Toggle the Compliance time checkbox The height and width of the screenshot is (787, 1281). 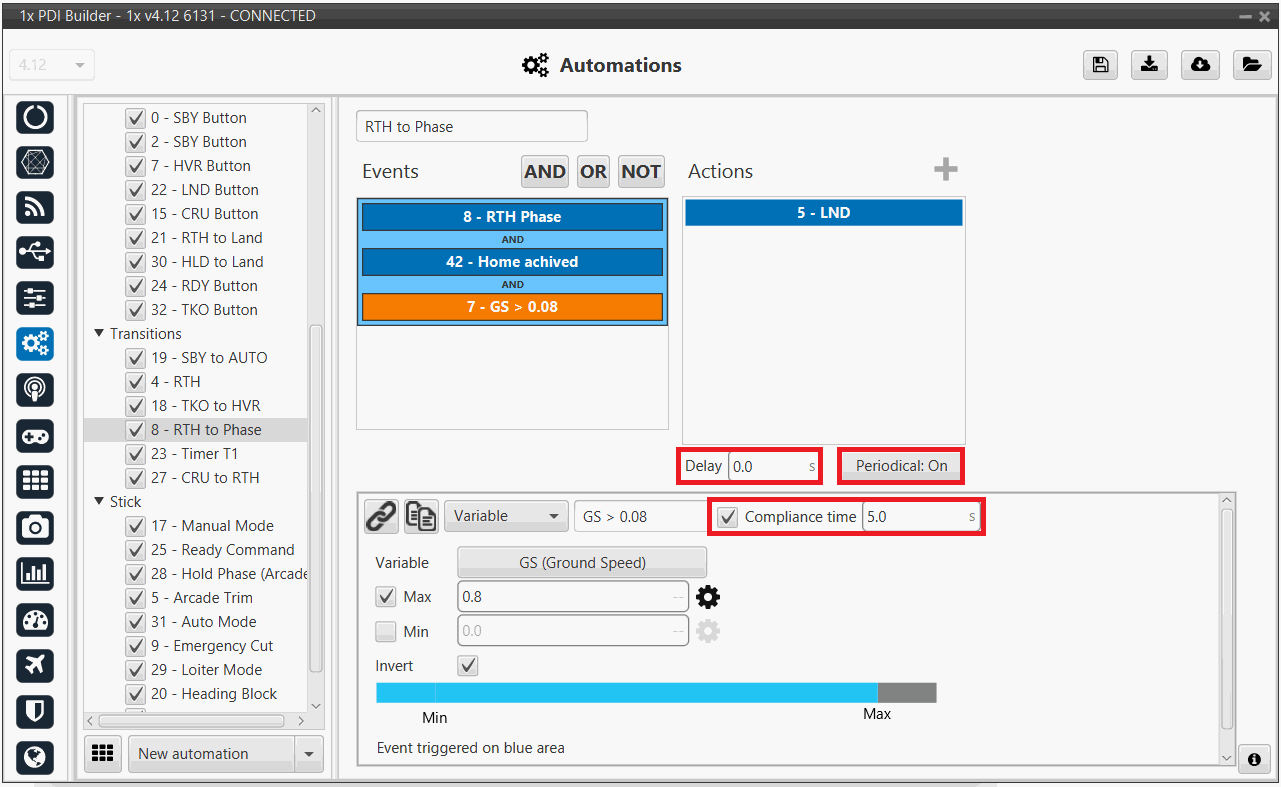click(x=728, y=517)
